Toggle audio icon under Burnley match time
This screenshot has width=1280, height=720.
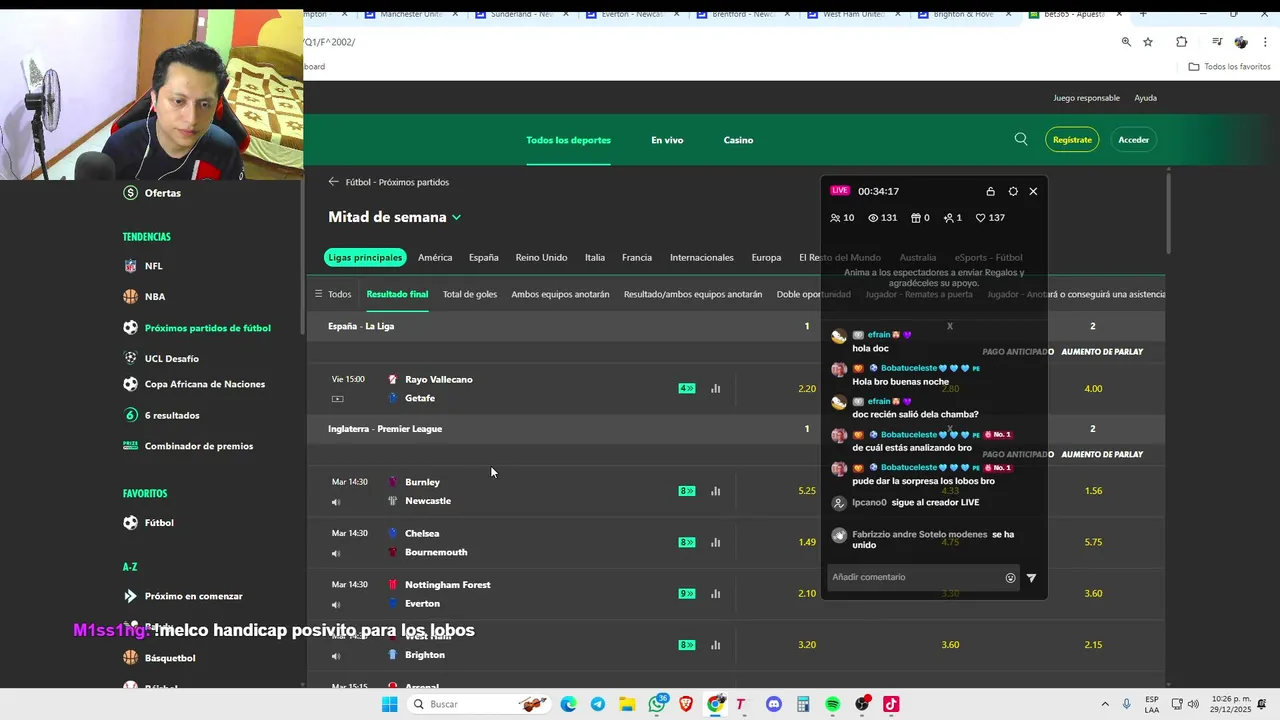(336, 502)
